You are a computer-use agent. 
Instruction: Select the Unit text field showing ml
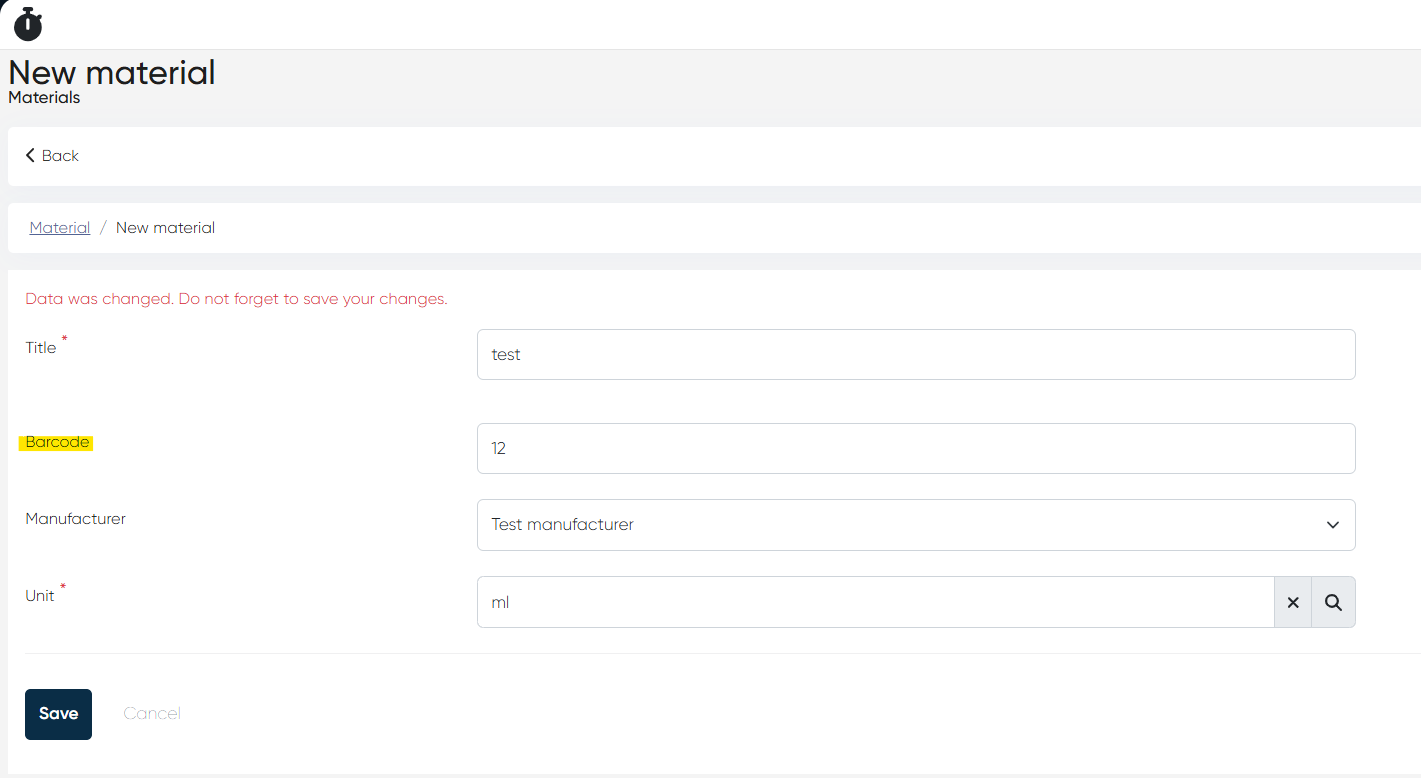tap(875, 602)
